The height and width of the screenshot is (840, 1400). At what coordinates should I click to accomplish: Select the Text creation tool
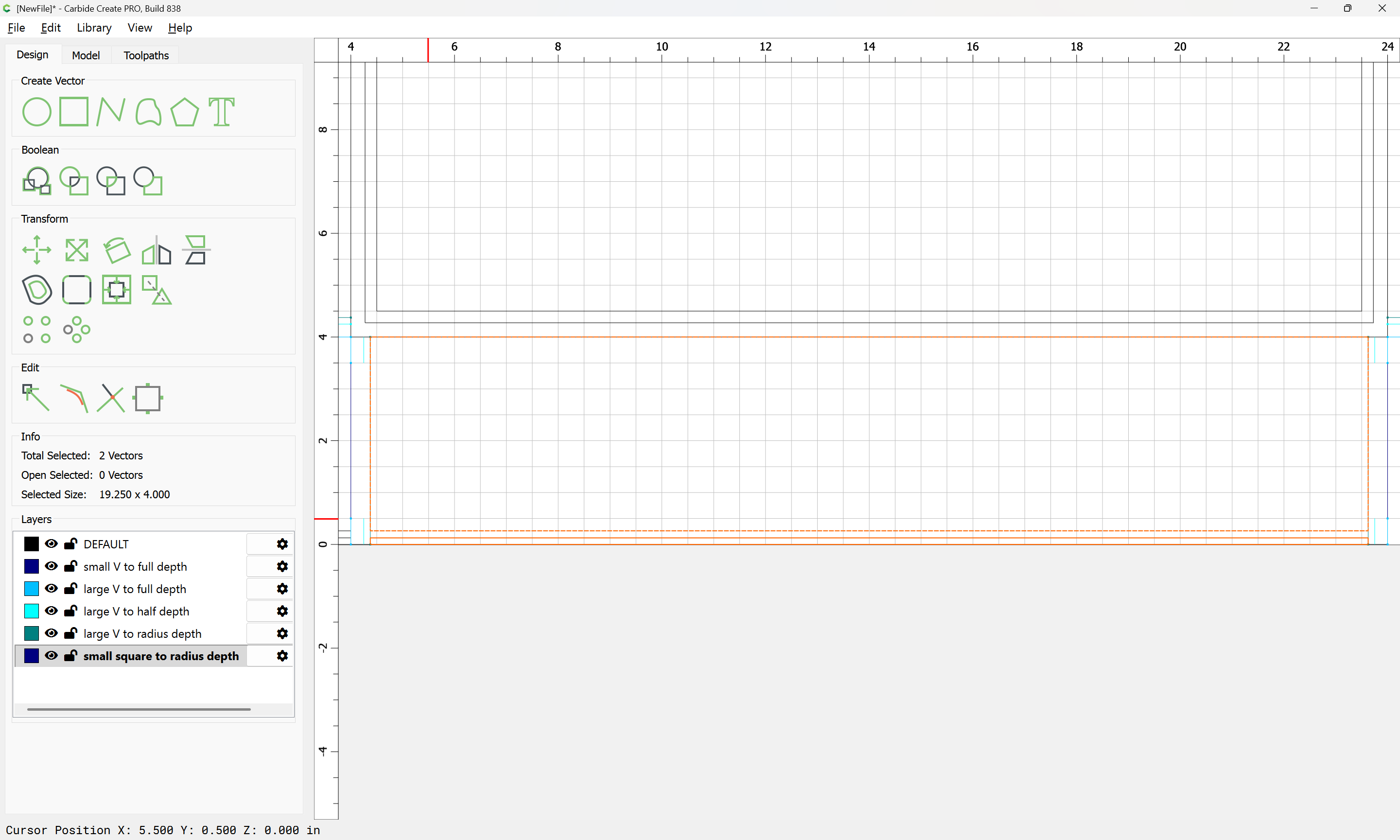(x=221, y=112)
